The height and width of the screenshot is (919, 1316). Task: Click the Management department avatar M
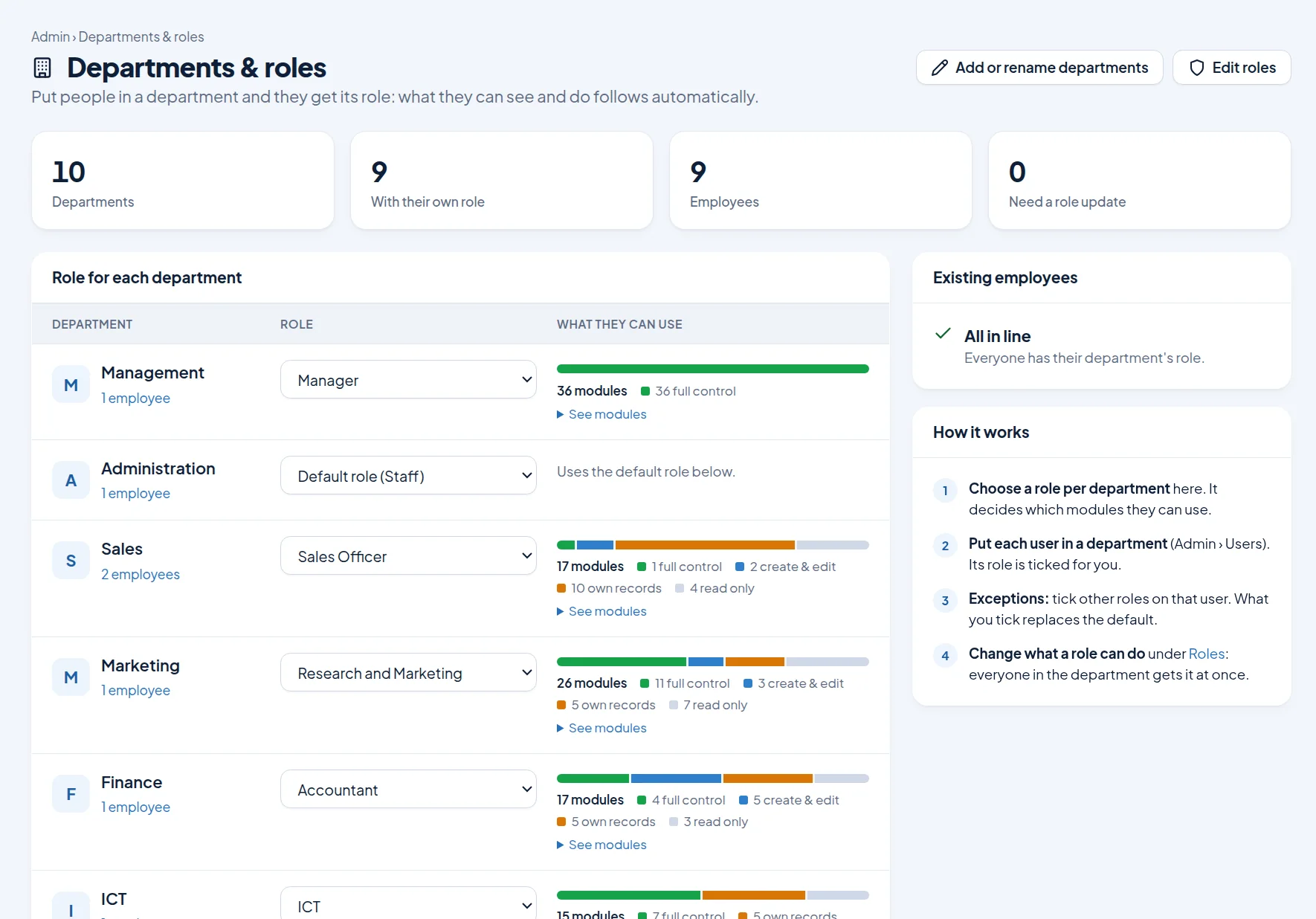click(71, 385)
